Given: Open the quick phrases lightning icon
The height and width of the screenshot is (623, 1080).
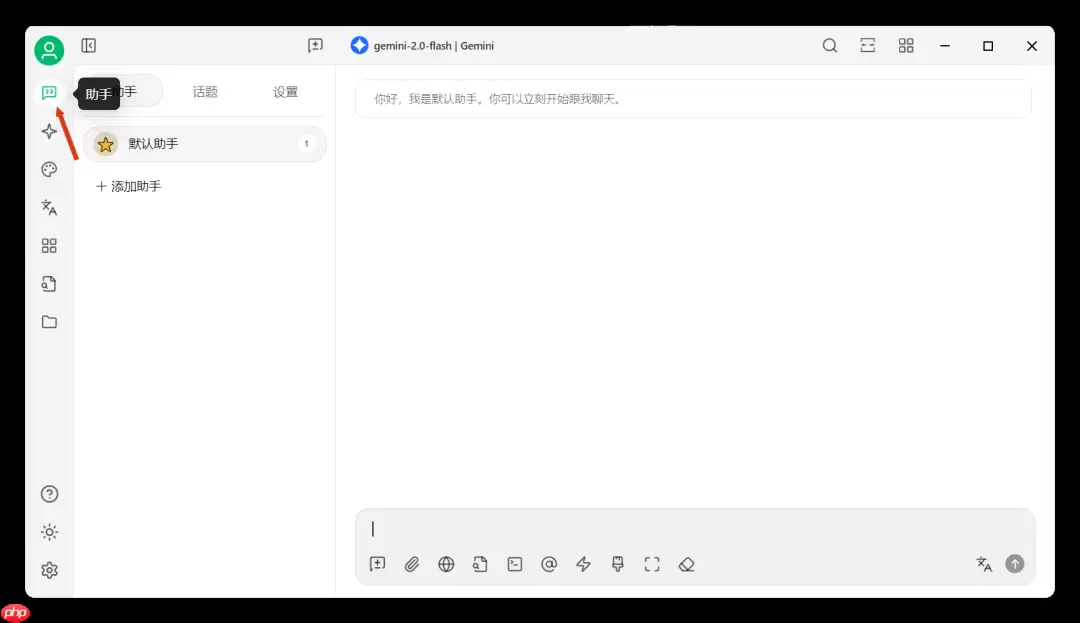Looking at the screenshot, I should pos(583,564).
